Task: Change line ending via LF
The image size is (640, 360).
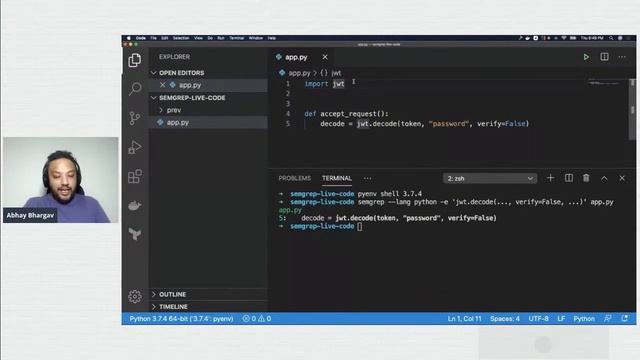Action: point(561,318)
